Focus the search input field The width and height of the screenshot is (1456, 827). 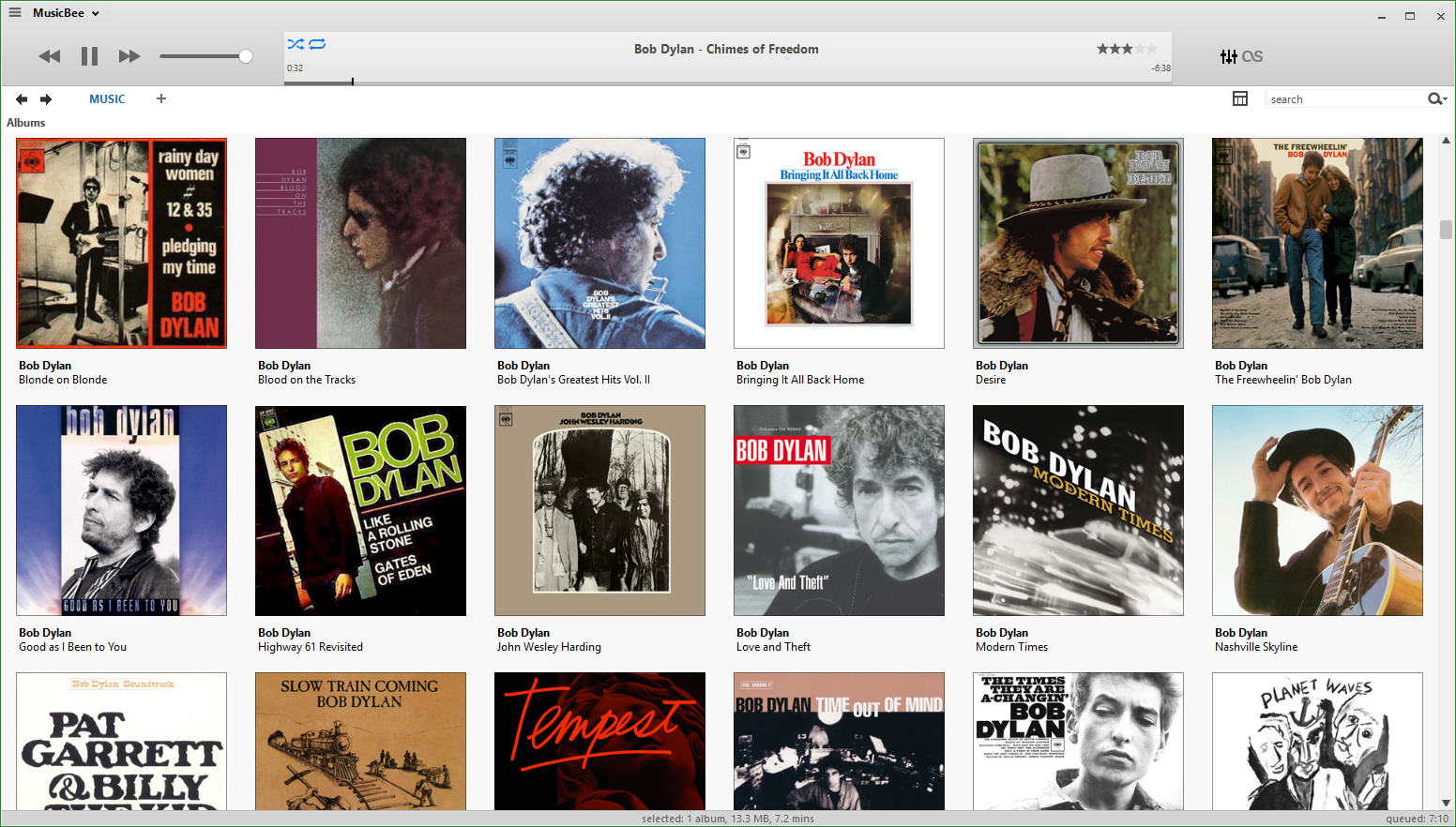tap(1344, 99)
